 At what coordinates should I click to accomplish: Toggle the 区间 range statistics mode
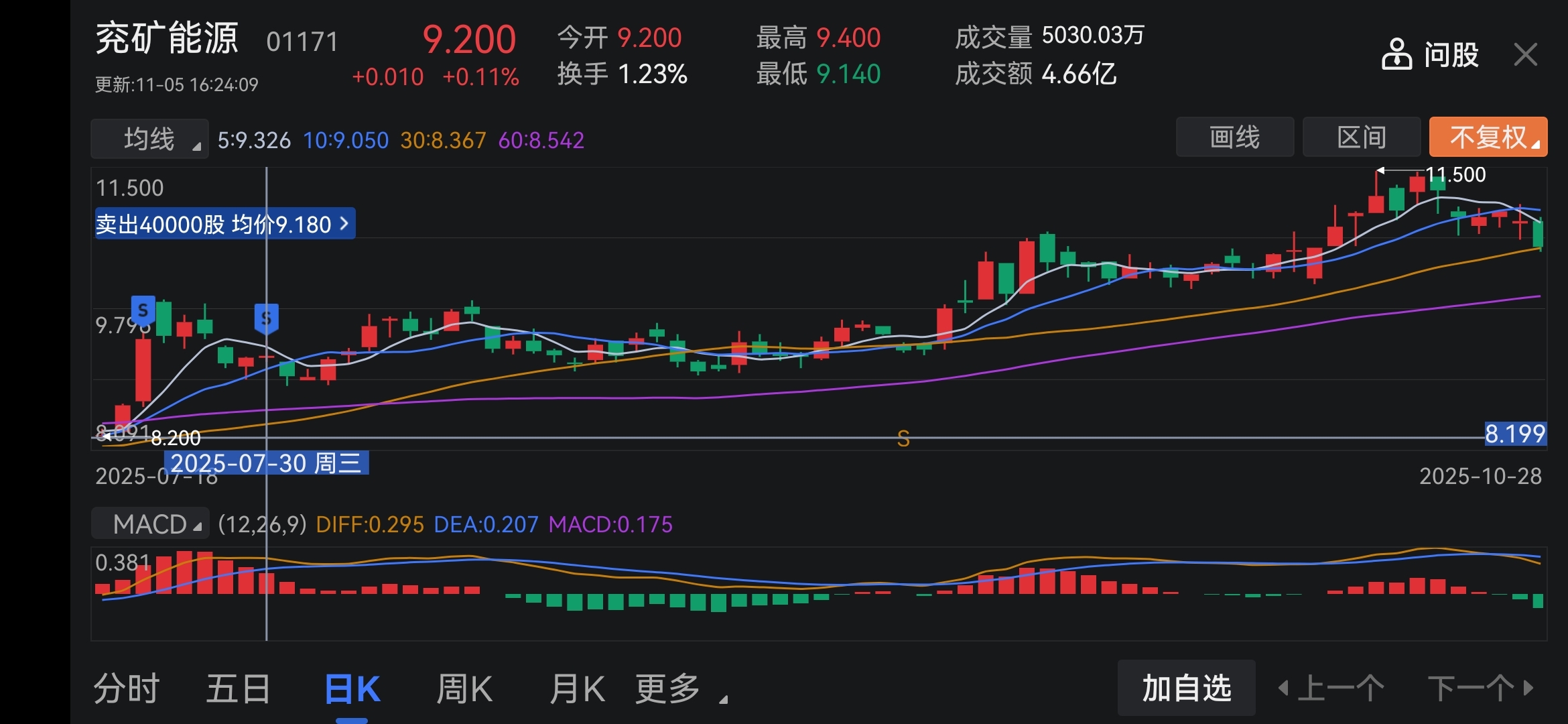[1361, 137]
